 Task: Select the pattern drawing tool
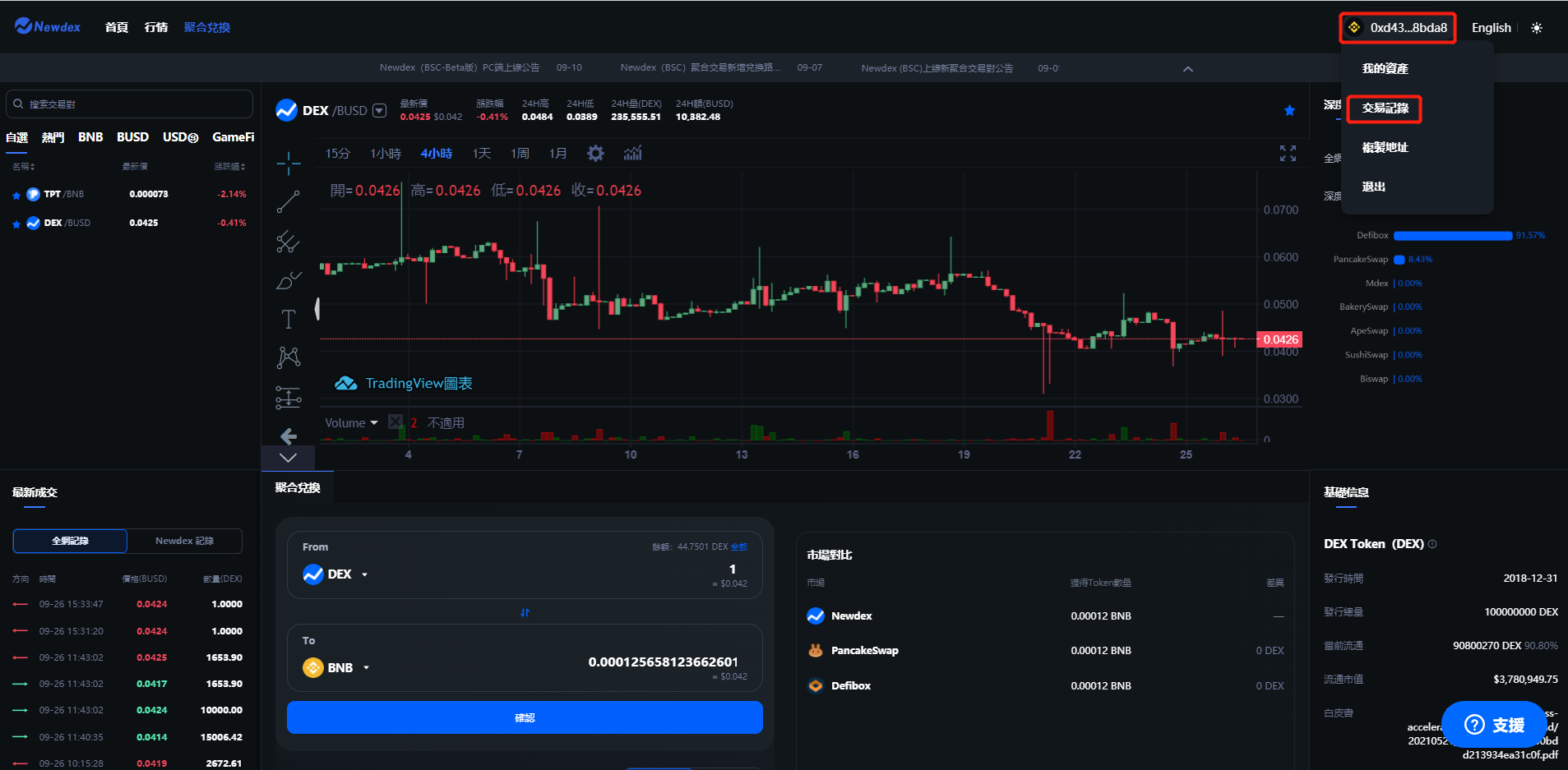click(288, 357)
